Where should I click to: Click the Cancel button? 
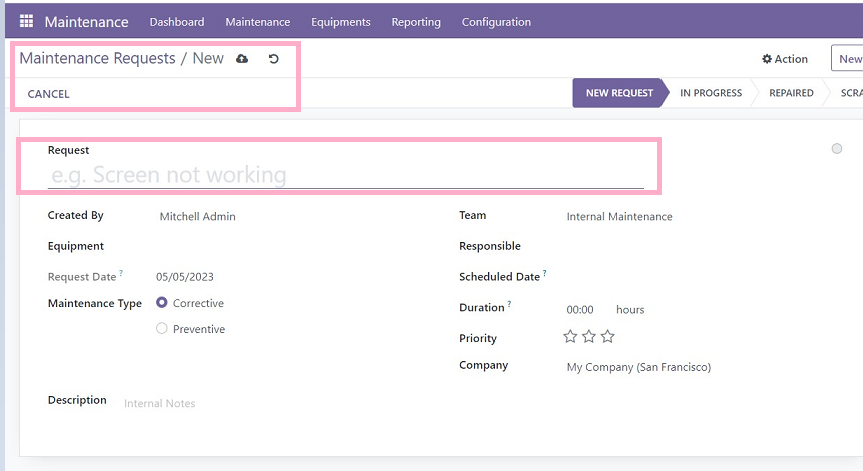tap(48, 94)
